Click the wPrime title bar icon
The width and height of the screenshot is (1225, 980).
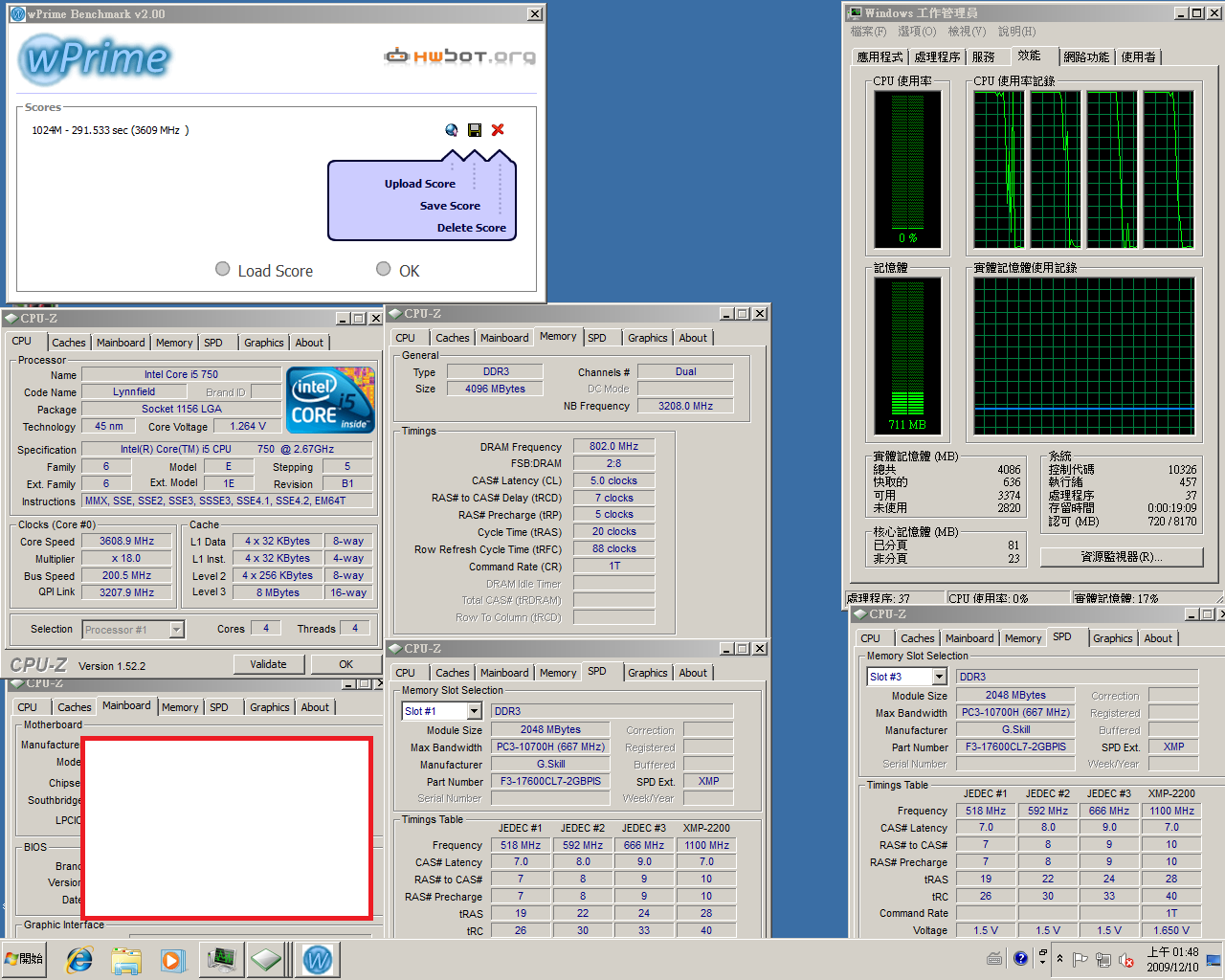17,13
